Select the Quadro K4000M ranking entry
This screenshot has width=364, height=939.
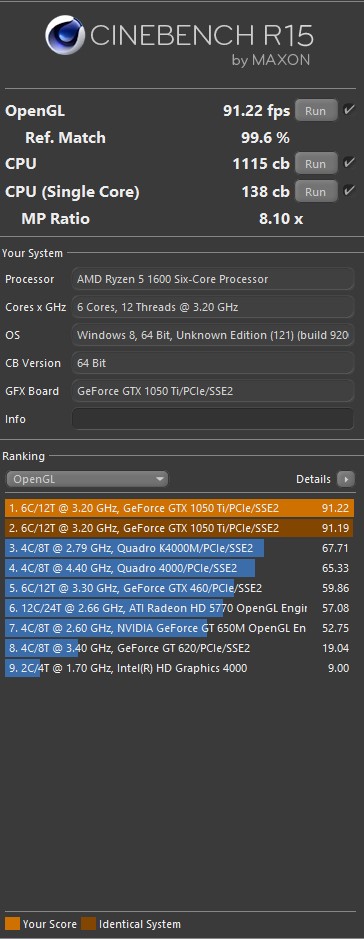[179, 548]
